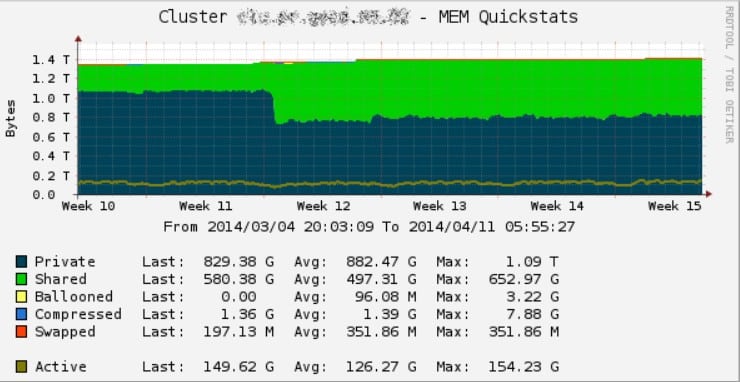740x382 pixels.
Task: Click the 'Active' legend label
Action: click(x=60, y=366)
